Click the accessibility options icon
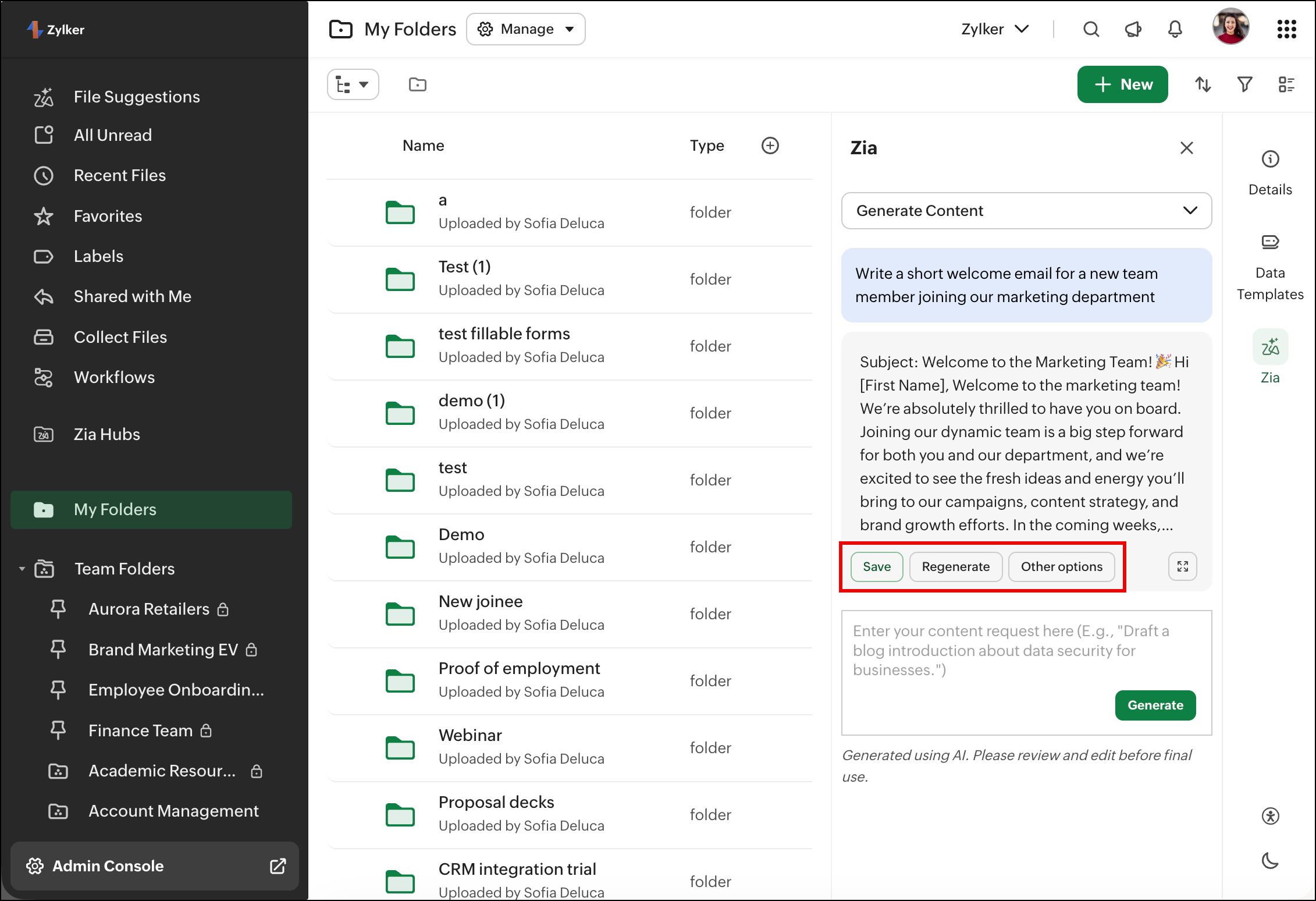 pos(1270,816)
